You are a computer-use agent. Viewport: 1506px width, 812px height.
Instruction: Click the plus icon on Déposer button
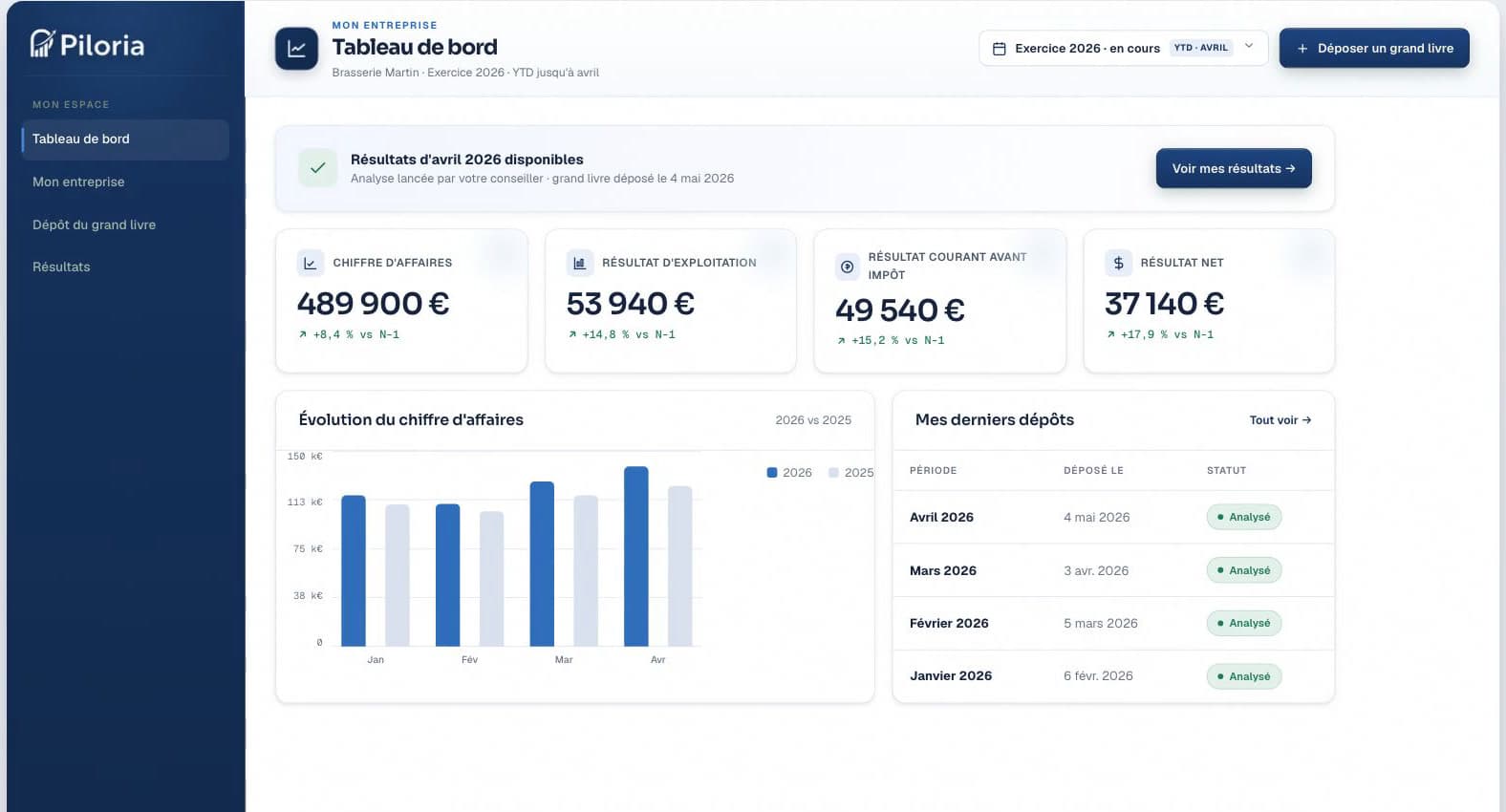coord(1302,49)
